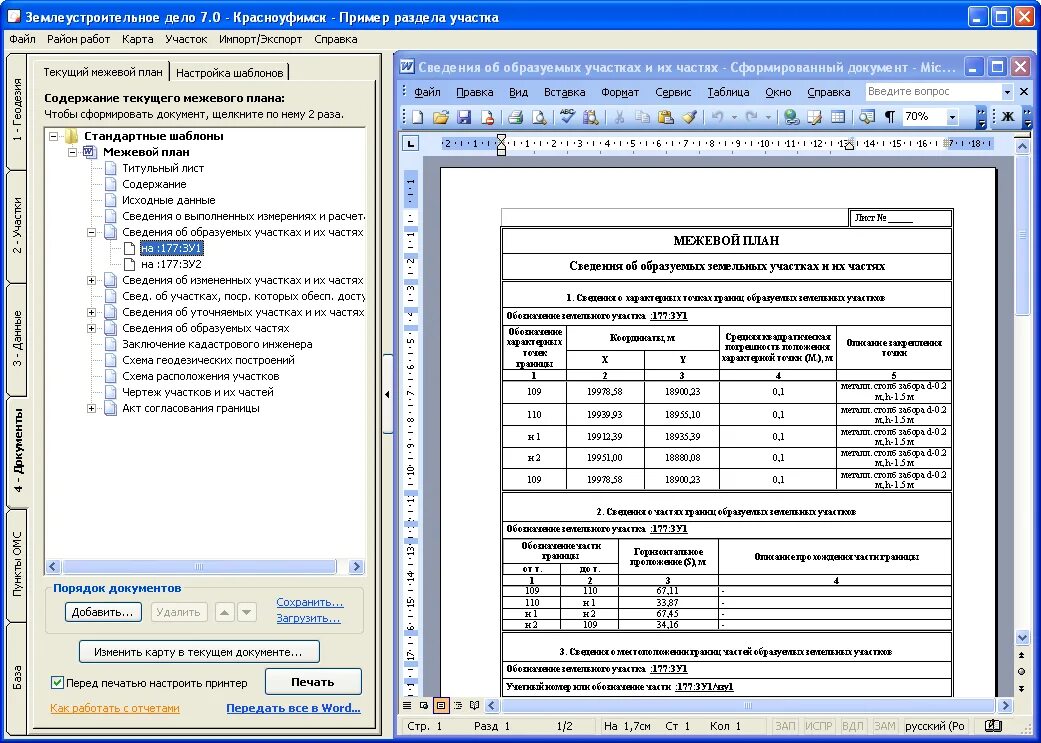Expand Сведения об уточняемых участках node

click(x=92, y=312)
